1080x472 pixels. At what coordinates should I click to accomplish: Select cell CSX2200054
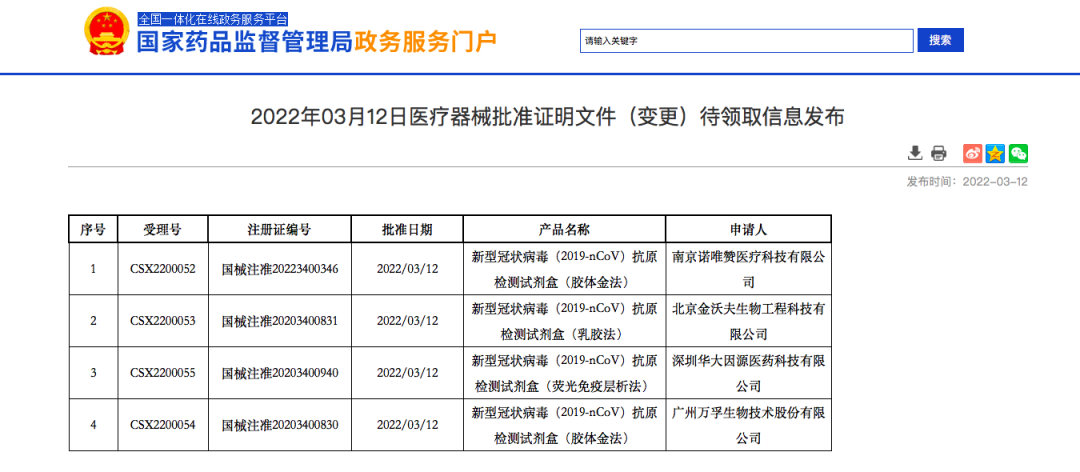click(x=163, y=425)
